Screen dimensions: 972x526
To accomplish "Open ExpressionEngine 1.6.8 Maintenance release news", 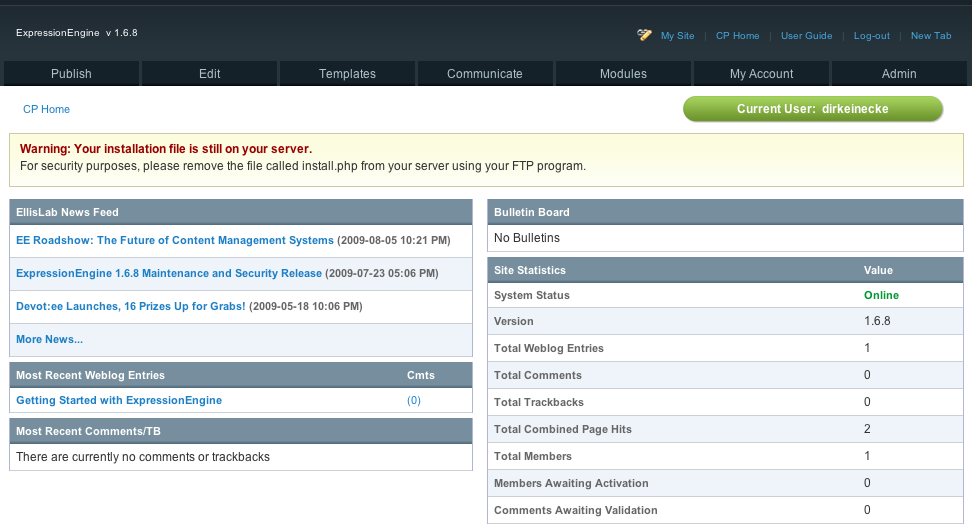I will (169, 273).
